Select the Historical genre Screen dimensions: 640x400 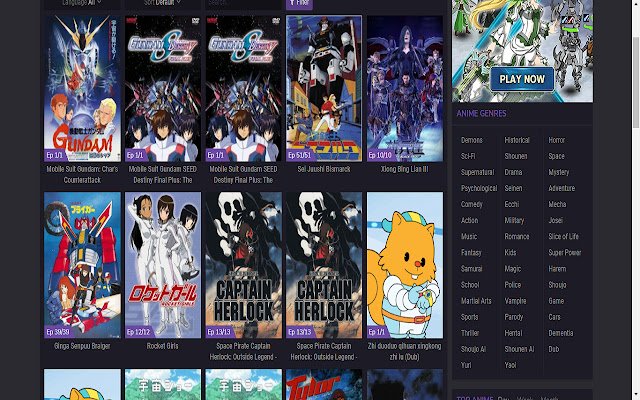pos(517,140)
